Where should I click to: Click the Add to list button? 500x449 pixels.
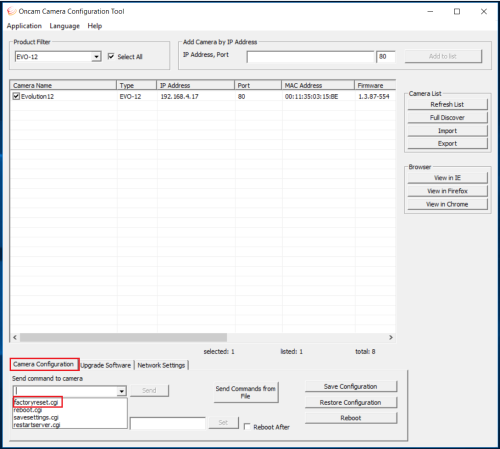coord(443,56)
